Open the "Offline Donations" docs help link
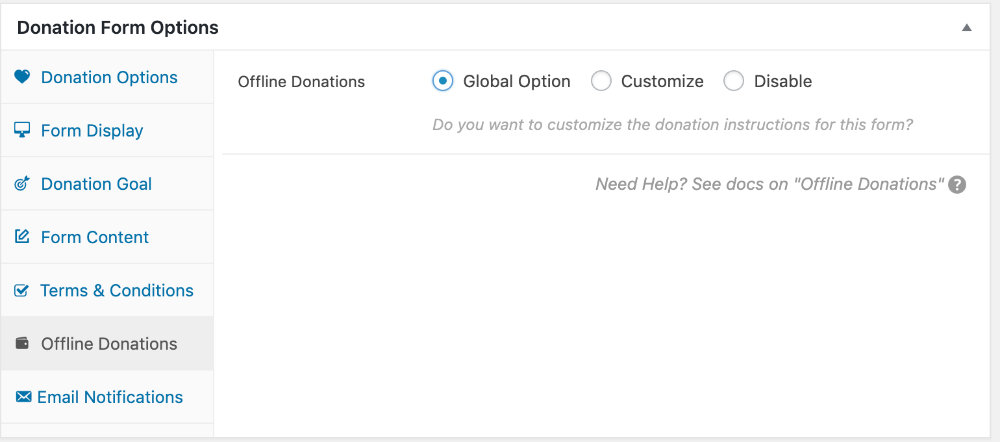The width and height of the screenshot is (1000, 442). click(770, 184)
